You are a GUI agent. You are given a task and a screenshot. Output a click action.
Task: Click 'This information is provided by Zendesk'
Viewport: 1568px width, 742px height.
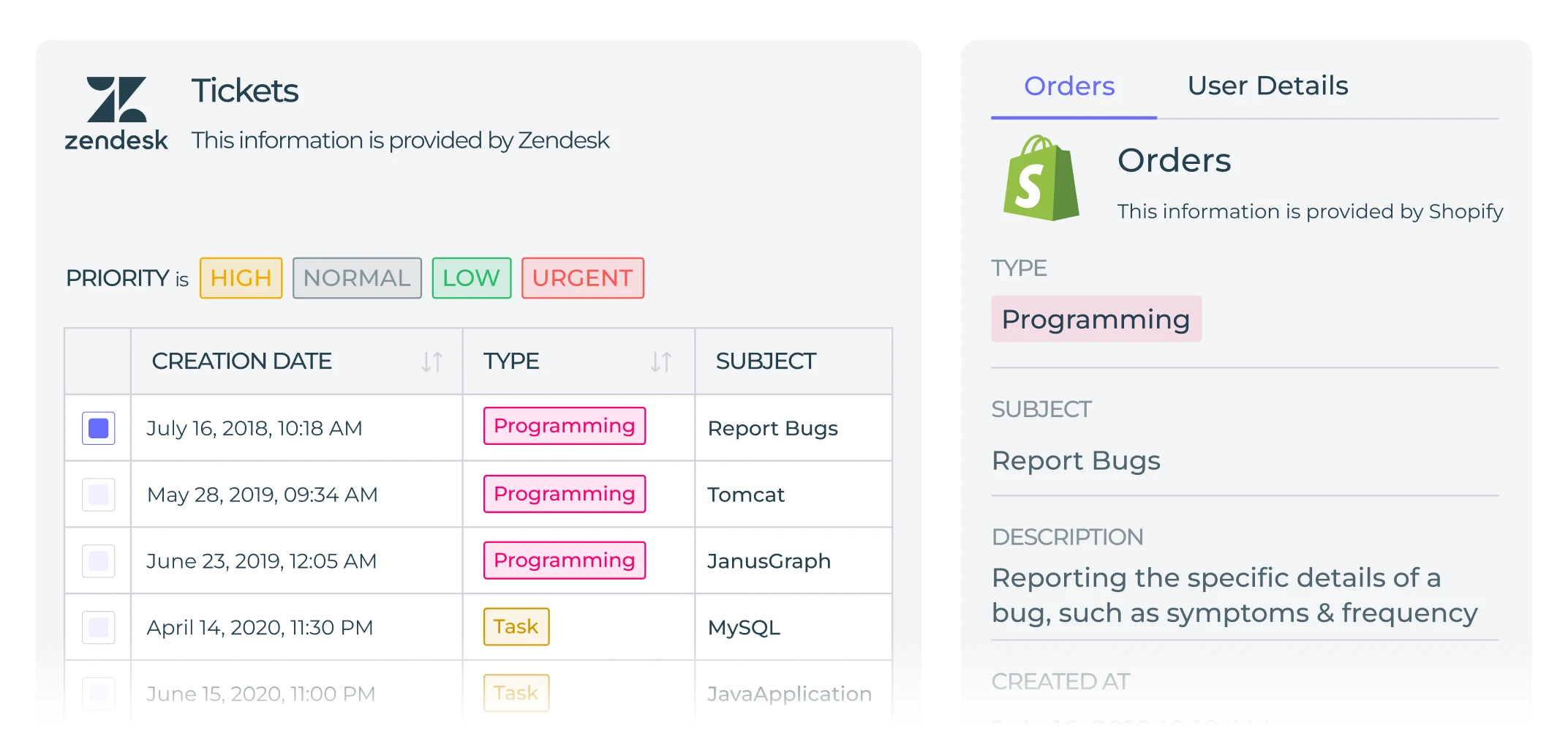tap(400, 140)
